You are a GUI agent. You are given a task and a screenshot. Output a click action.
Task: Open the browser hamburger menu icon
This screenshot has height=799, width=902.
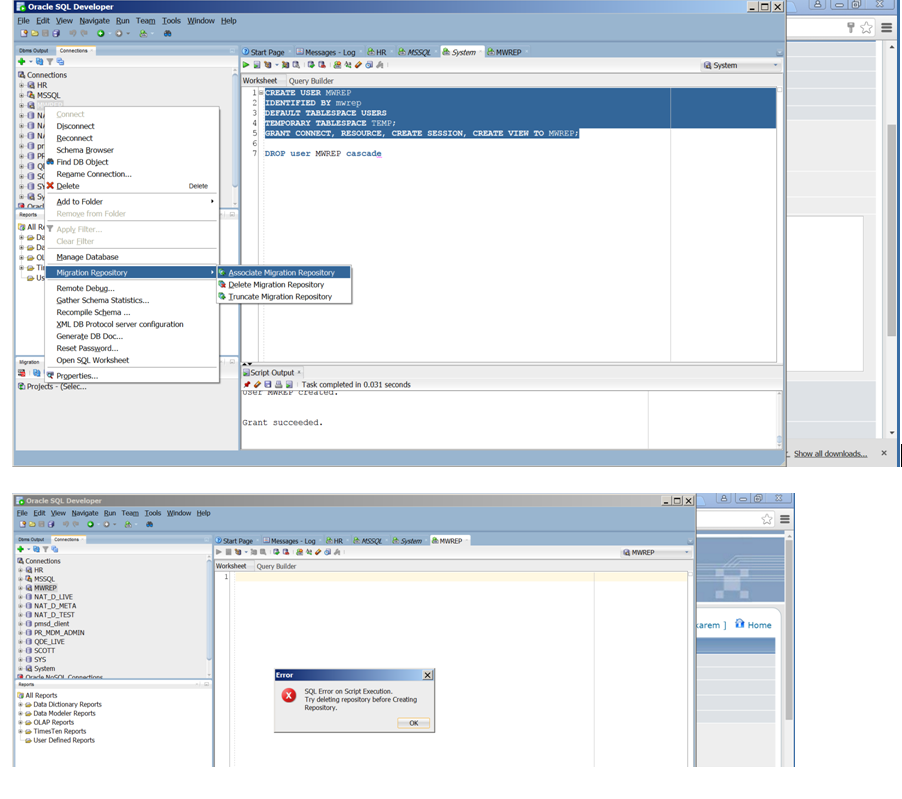coord(887,28)
